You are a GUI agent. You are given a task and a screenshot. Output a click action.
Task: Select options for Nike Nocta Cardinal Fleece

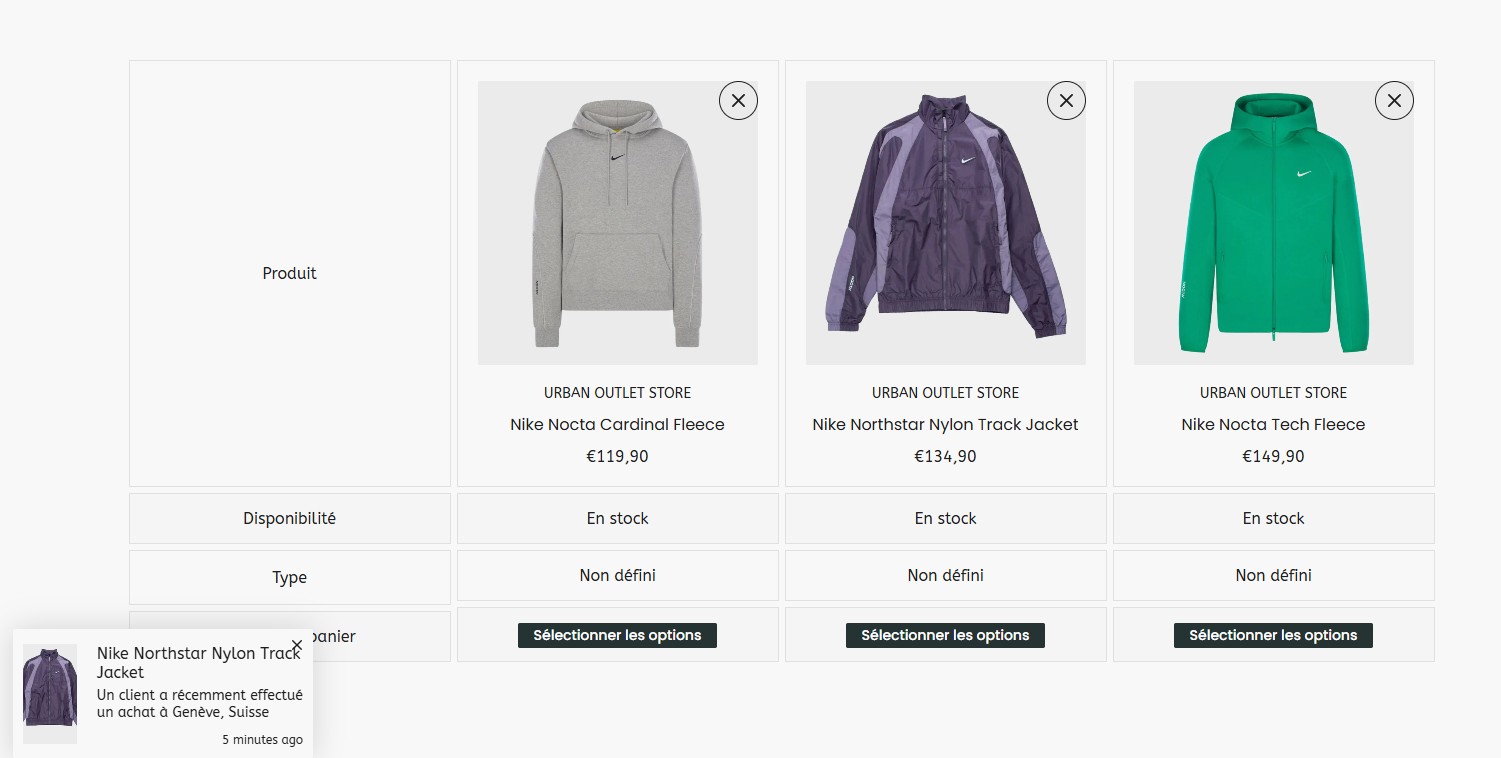[x=617, y=635]
